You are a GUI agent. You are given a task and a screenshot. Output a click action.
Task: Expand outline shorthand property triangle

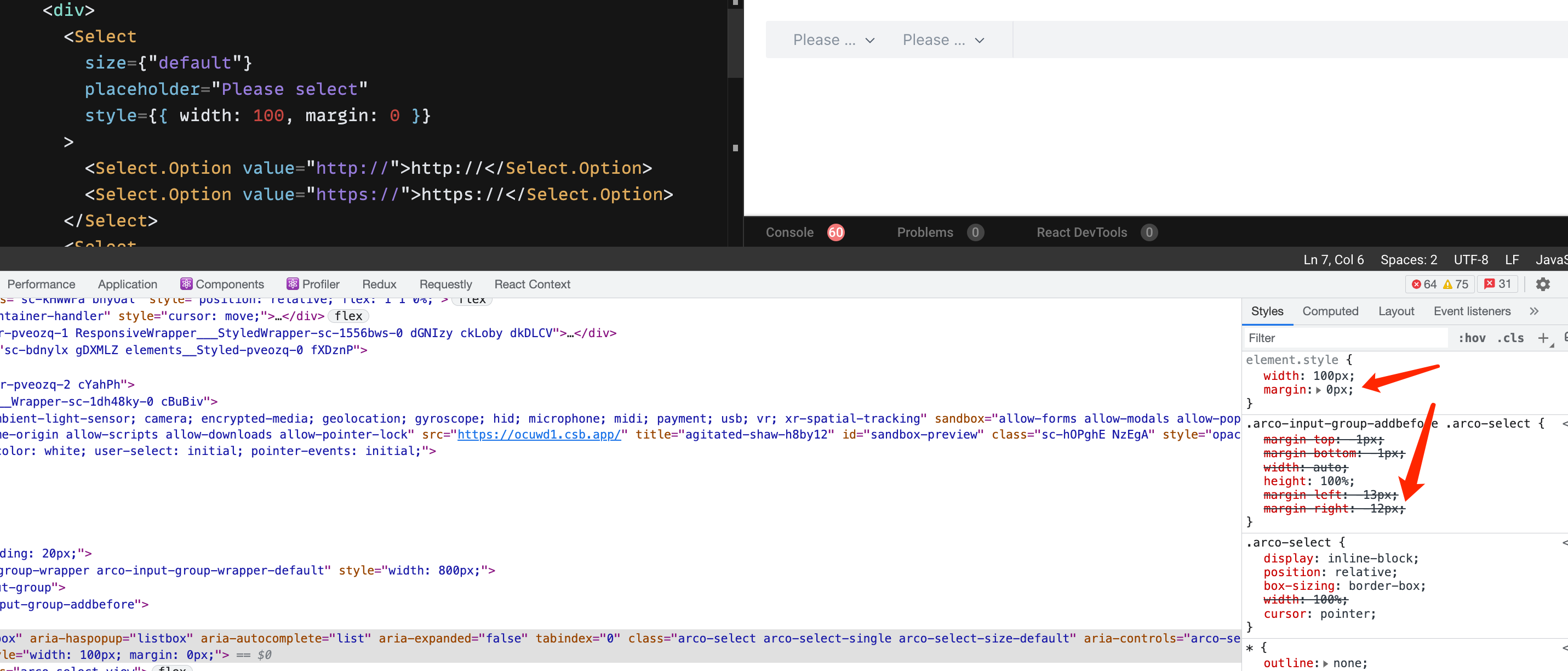tap(1326, 663)
